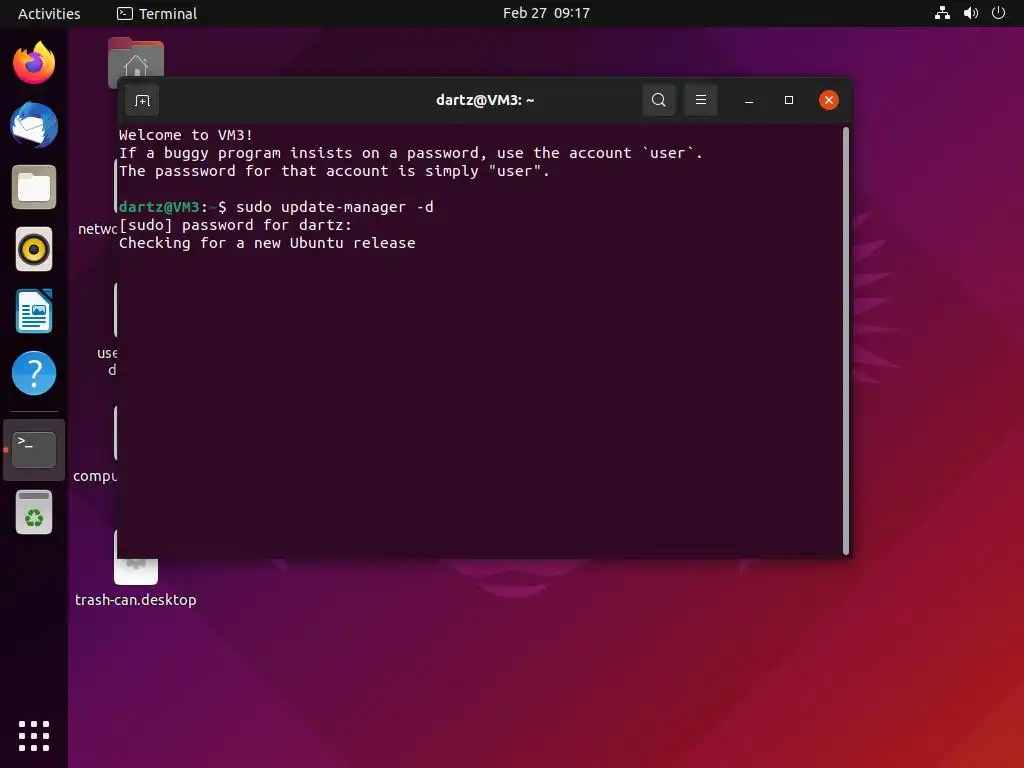Click the terminal vertical scrollbar
Screen dimensions: 1024x768
[846, 341]
